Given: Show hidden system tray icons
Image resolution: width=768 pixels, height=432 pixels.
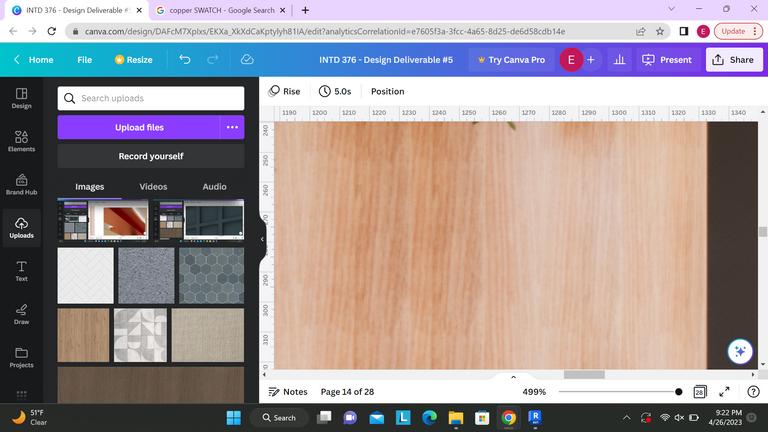Looking at the screenshot, I should coord(626,418).
